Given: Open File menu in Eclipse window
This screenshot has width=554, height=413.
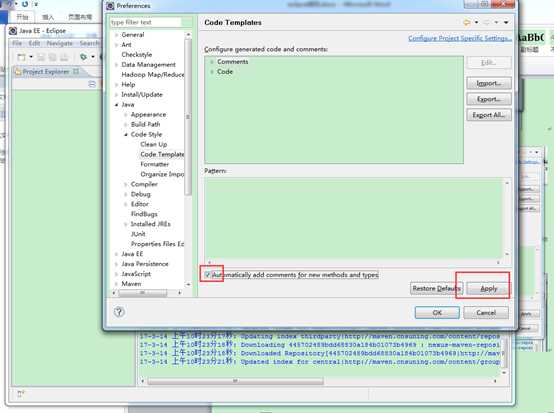Looking at the screenshot, I should coord(17,43).
